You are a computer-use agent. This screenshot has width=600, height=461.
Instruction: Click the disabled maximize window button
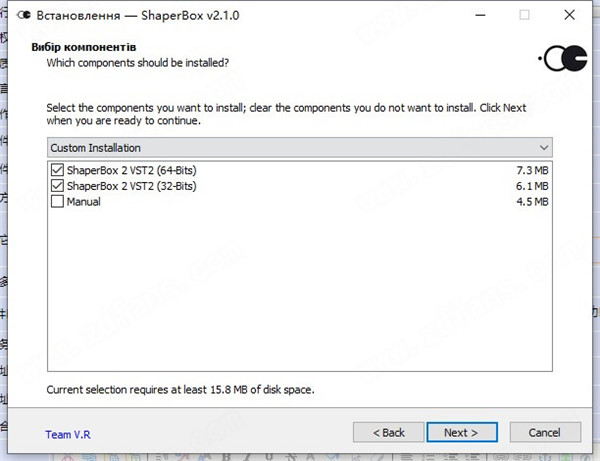524,15
